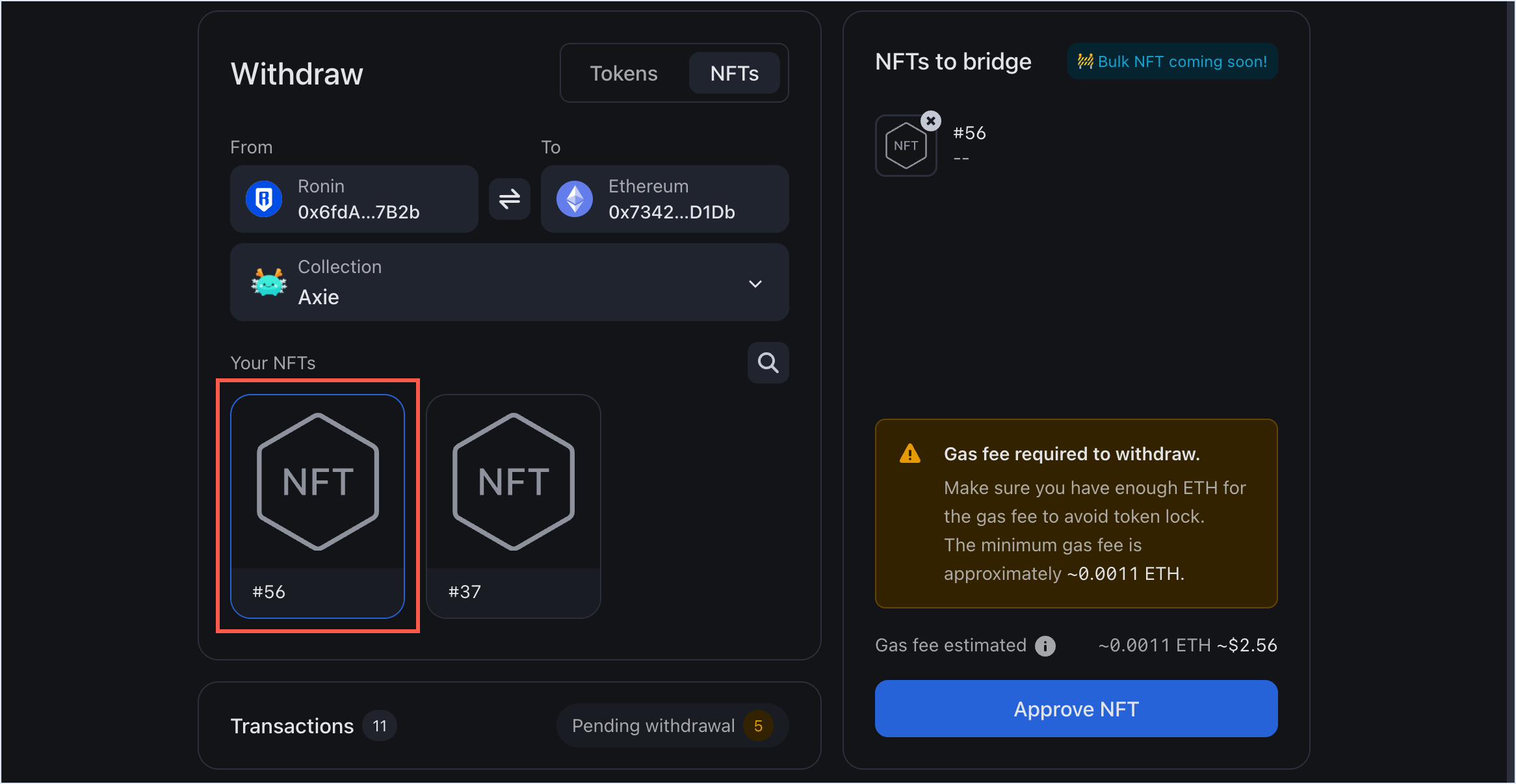Click the Ethereum network logo icon

[x=575, y=199]
